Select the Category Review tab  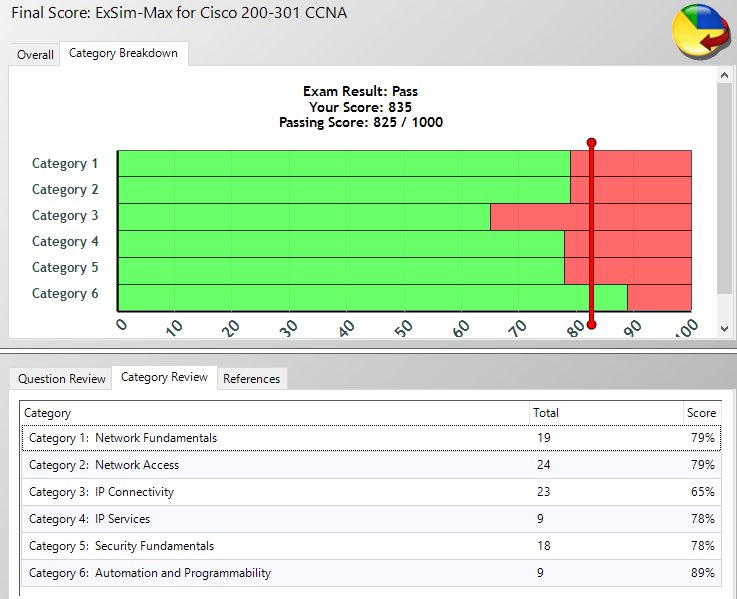(x=164, y=377)
